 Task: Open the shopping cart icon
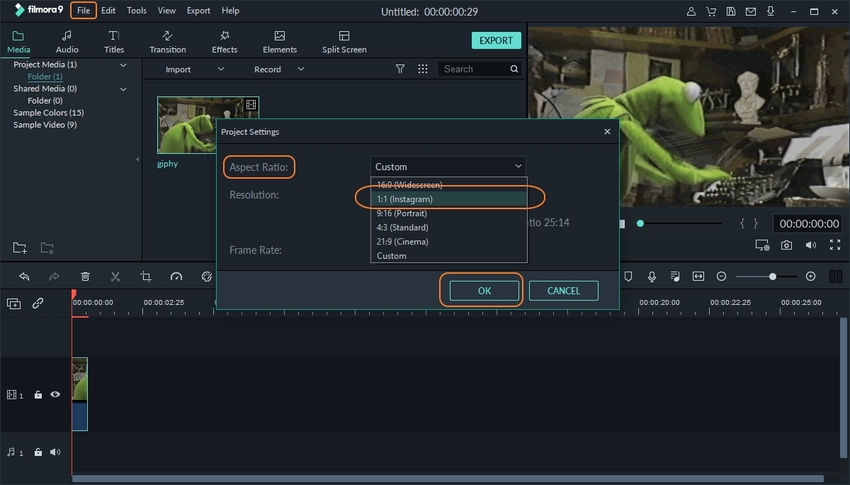click(711, 11)
